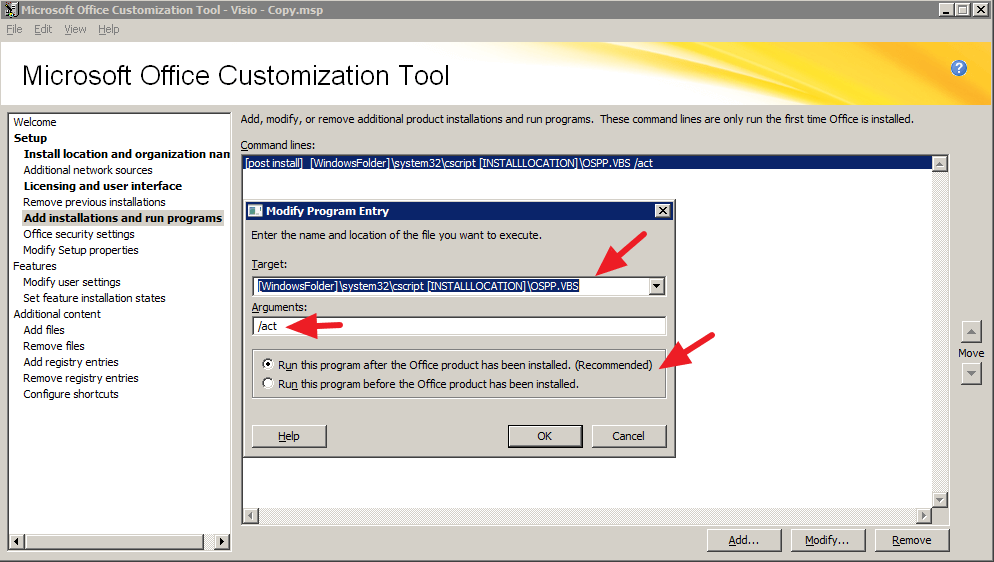Select Features heading in navigation tree
This screenshot has height=562, width=994.
35,266
